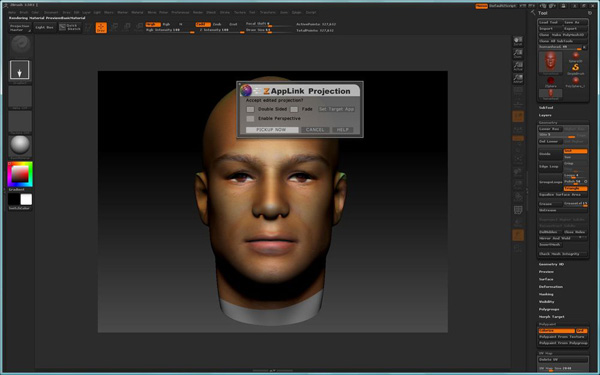The image size is (600, 375).
Task: Open the texture selector slot
Action: point(20,122)
